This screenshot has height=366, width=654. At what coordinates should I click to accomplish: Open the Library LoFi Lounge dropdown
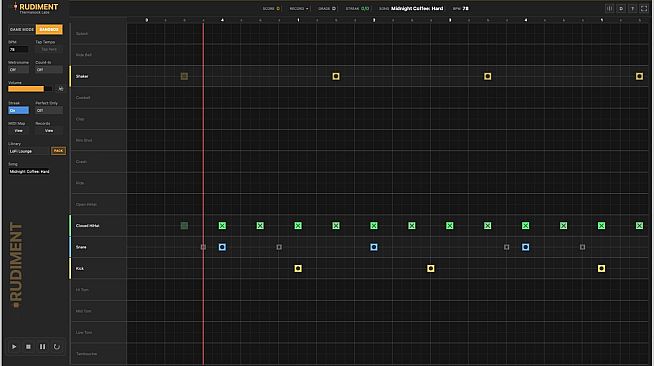[29, 151]
